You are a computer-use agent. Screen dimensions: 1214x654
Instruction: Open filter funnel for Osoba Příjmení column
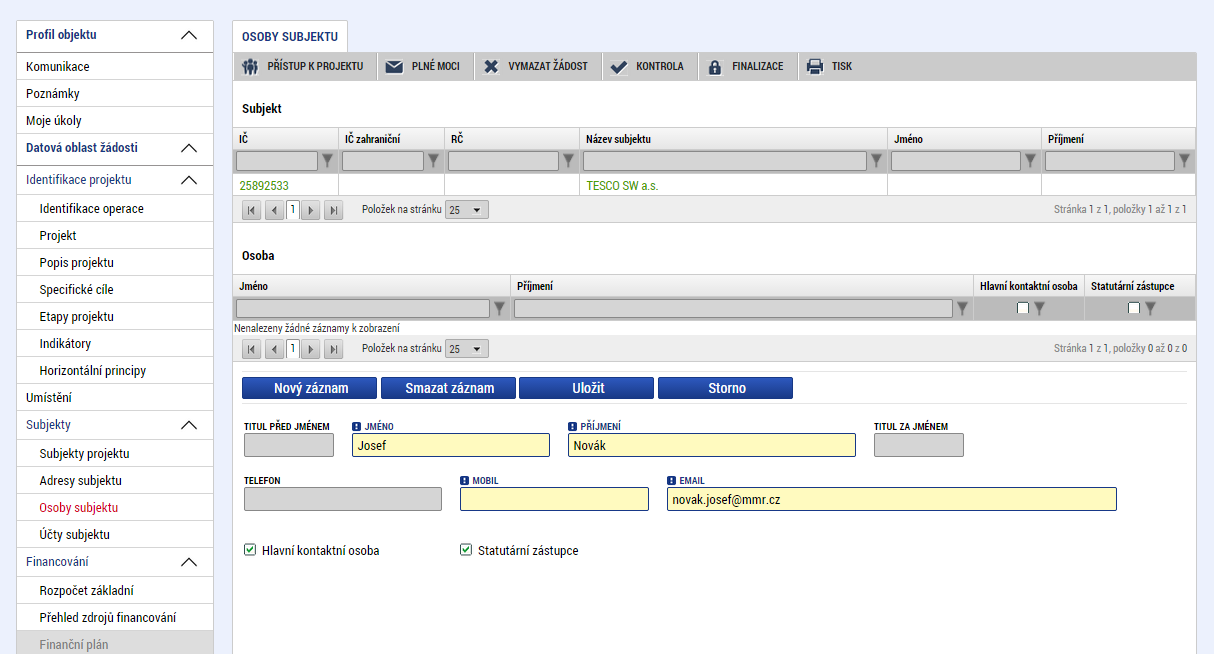click(x=963, y=309)
